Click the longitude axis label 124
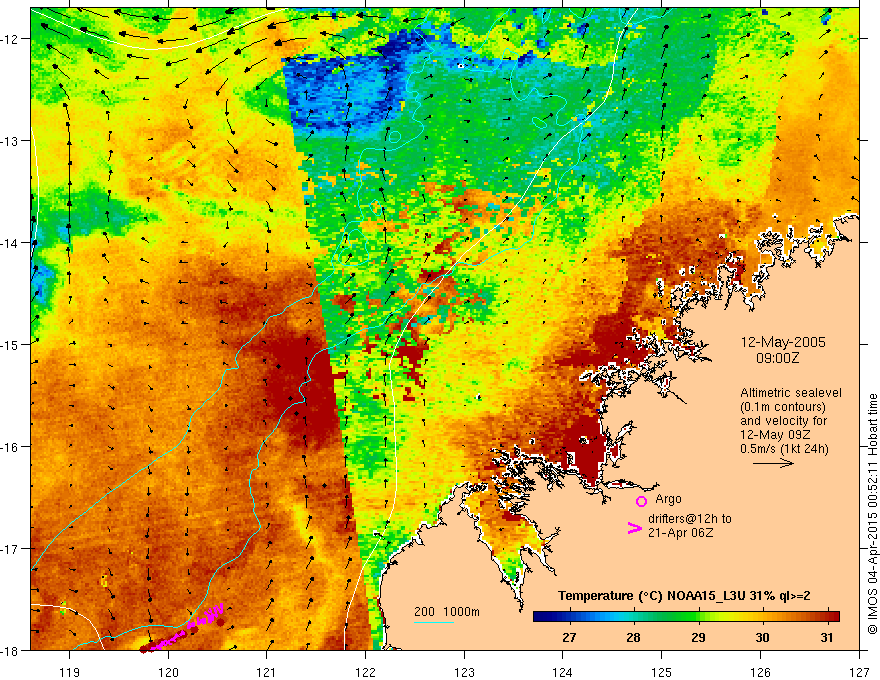This screenshot has height=680, width=880. pos(563,672)
